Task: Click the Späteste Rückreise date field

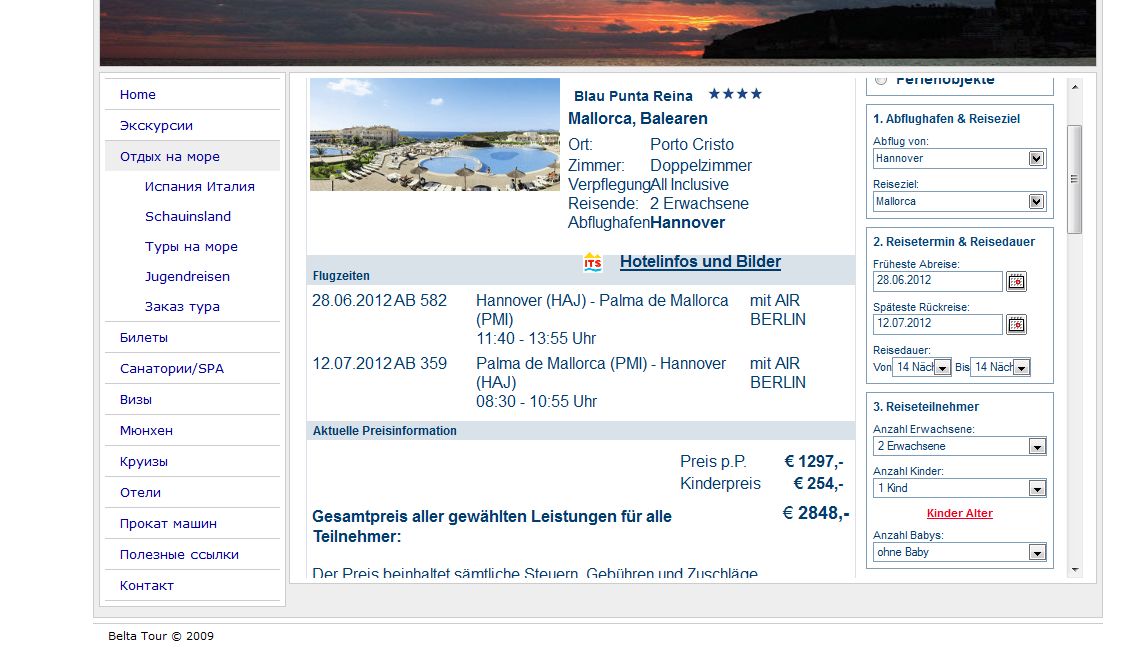Action: [x=938, y=324]
